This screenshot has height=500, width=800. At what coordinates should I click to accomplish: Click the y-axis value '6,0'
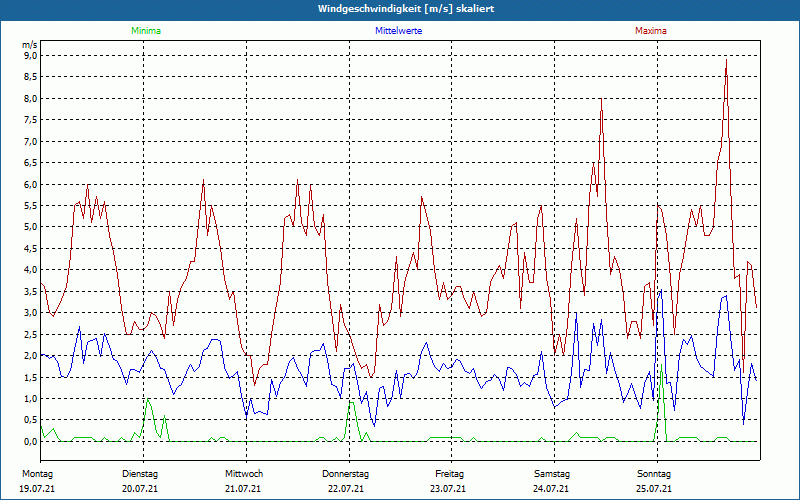coord(31,184)
